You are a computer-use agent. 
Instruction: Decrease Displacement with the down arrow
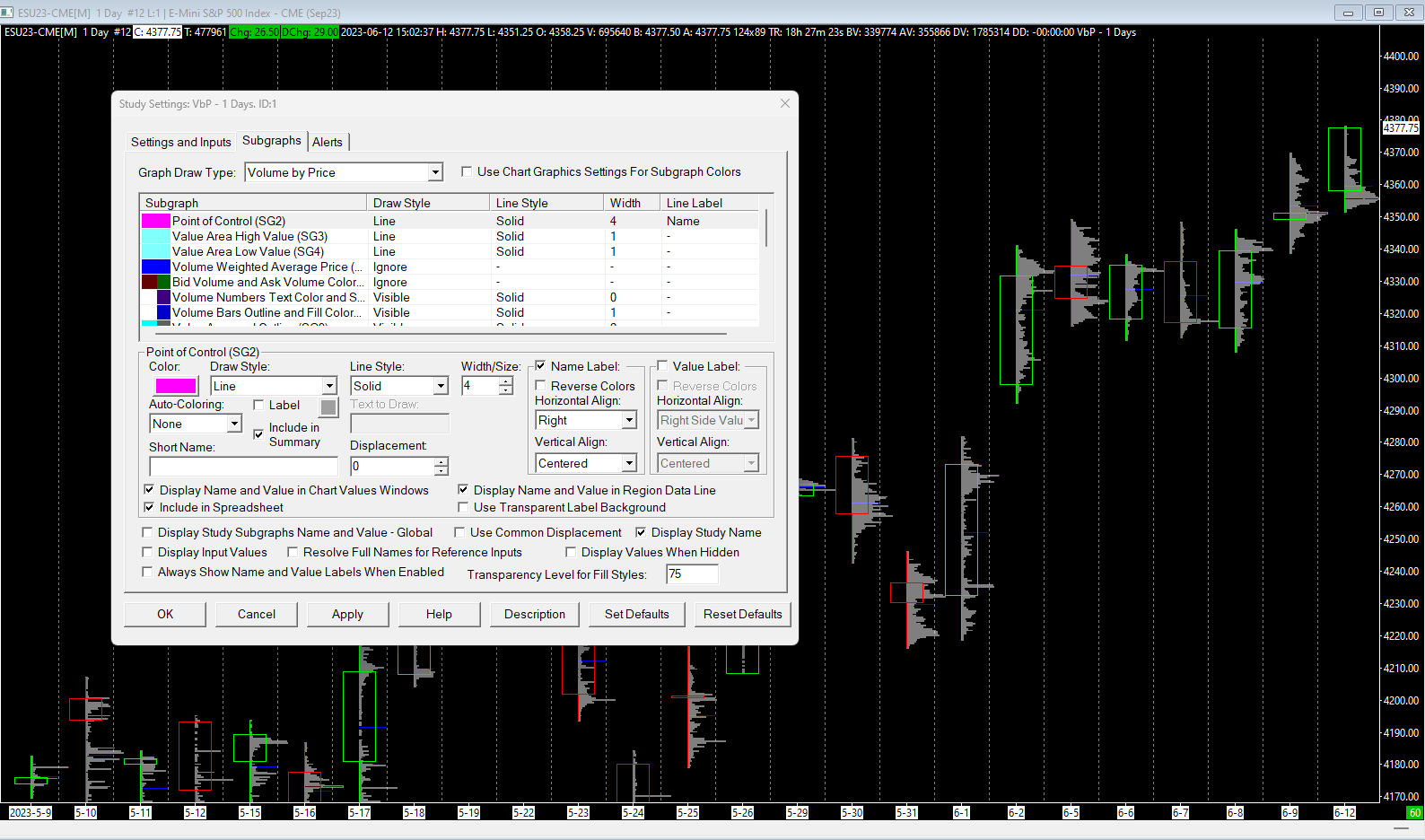coord(441,471)
